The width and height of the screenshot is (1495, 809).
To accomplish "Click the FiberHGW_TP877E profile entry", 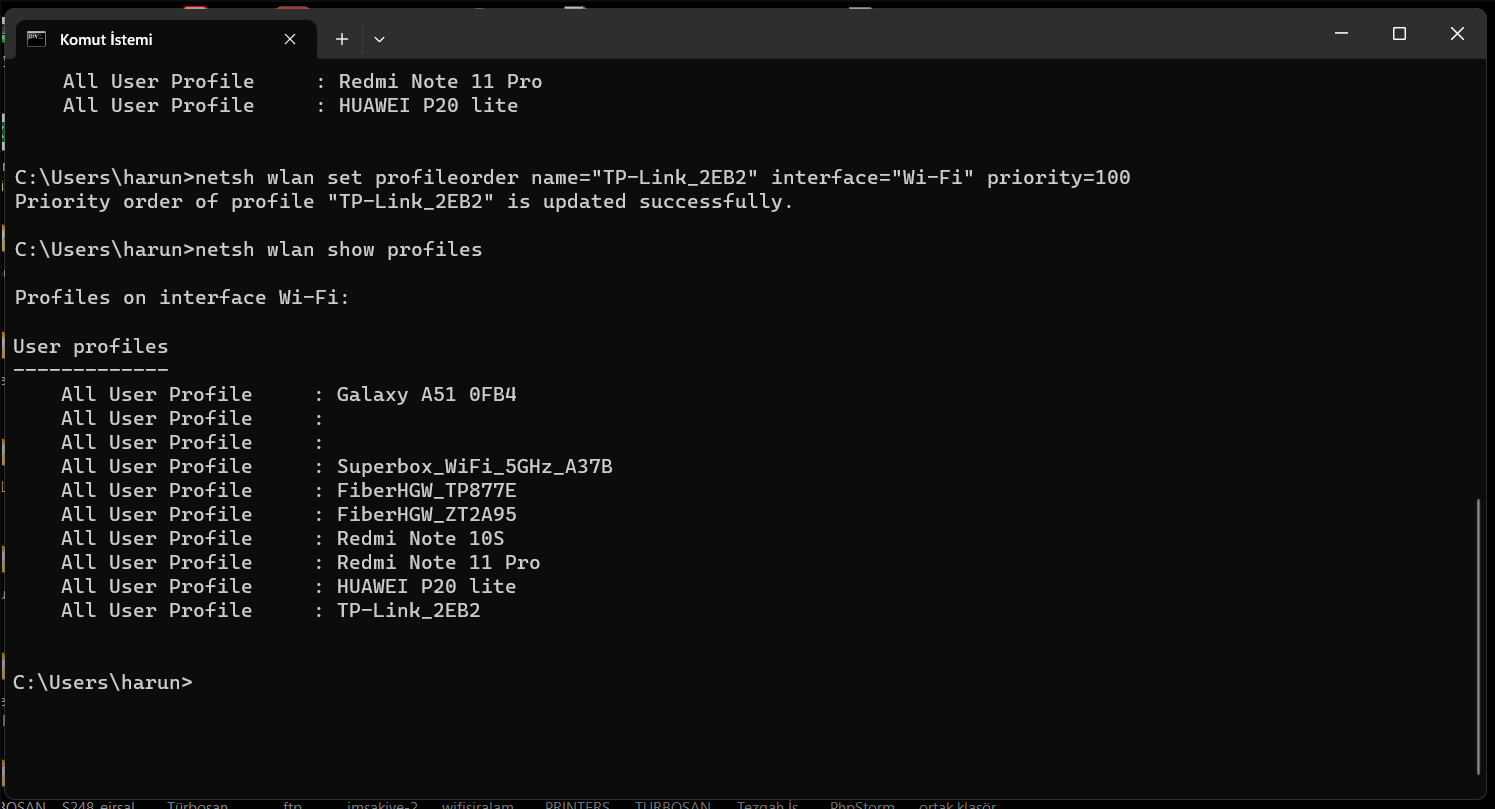I will pos(426,490).
